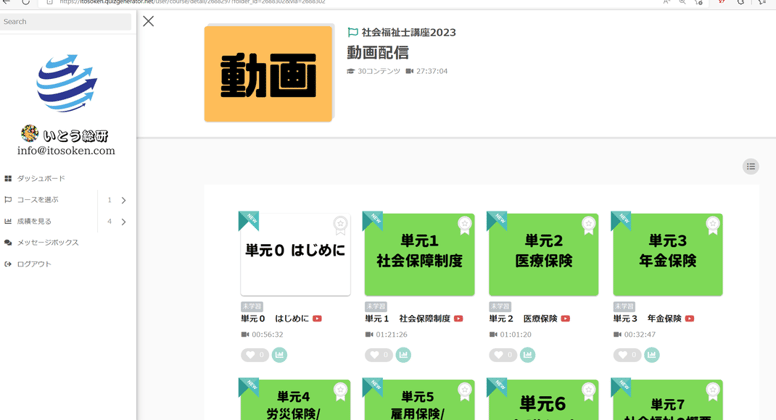Image resolution: width=776 pixels, height=420 pixels.
Task: View statistics chart for 単元0 はじめに
Action: (x=280, y=355)
